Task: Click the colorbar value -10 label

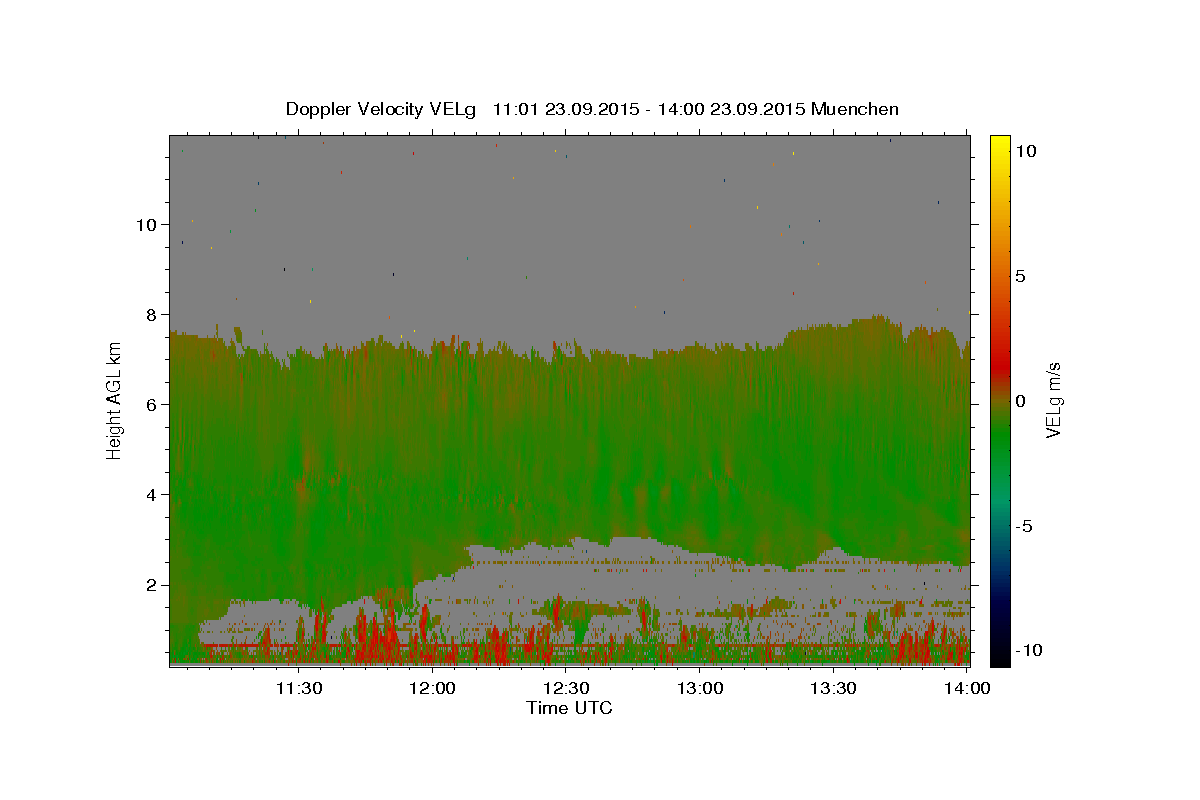Action: pos(1028,650)
